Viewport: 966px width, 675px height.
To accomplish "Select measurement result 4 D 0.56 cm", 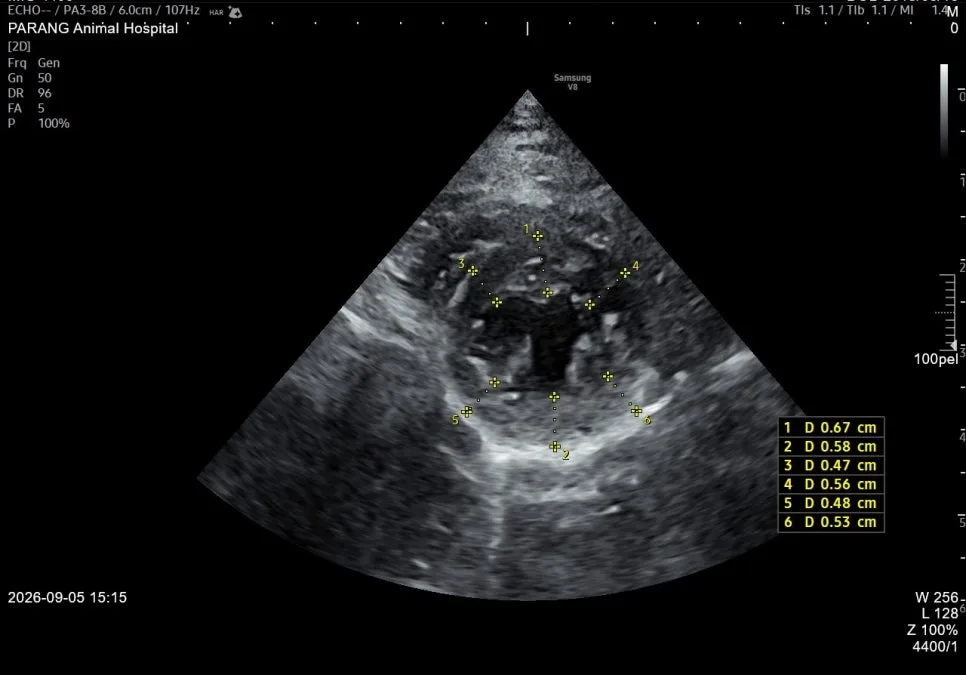I will click(831, 484).
